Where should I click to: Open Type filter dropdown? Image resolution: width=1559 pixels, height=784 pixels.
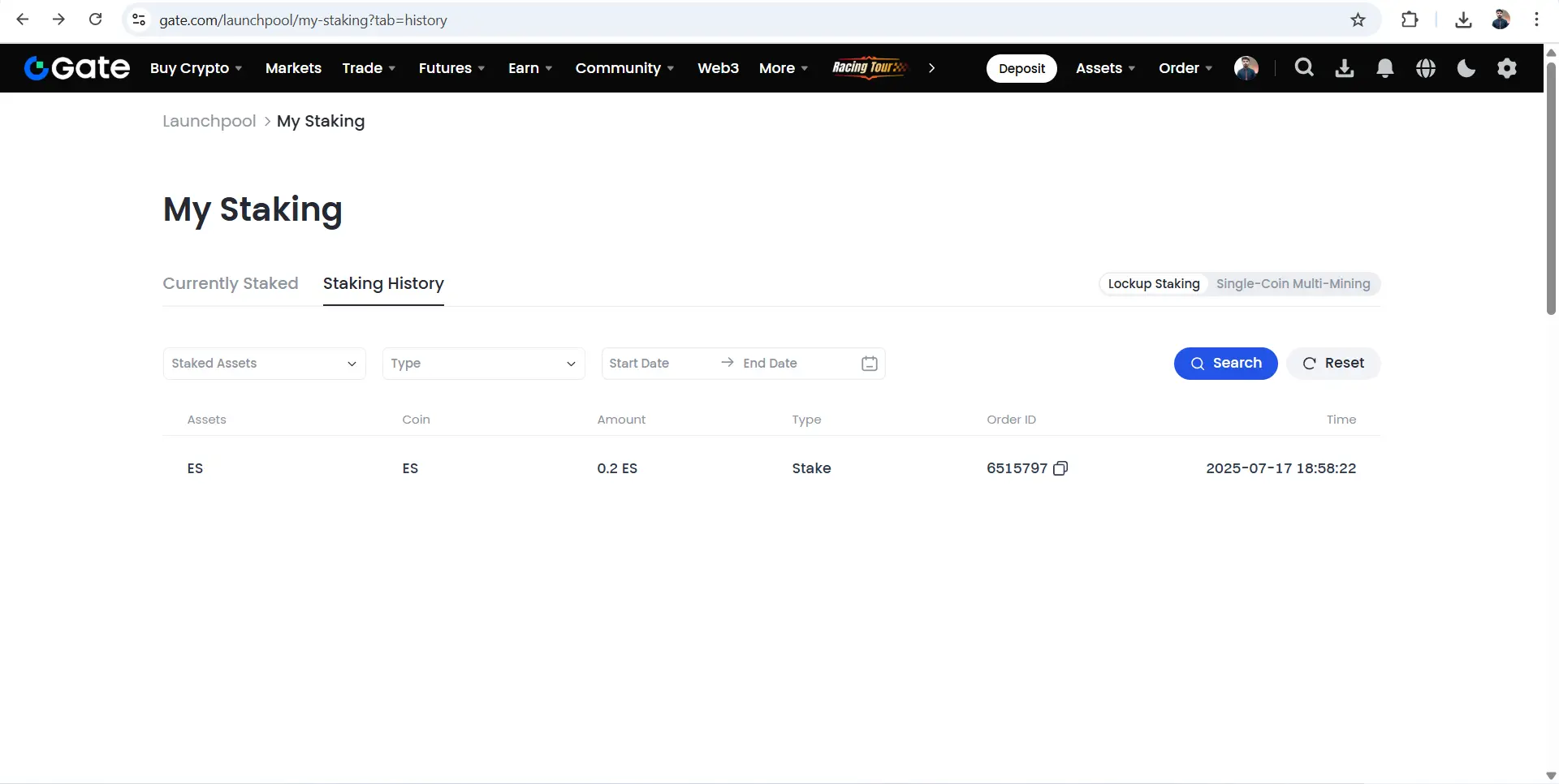(484, 364)
